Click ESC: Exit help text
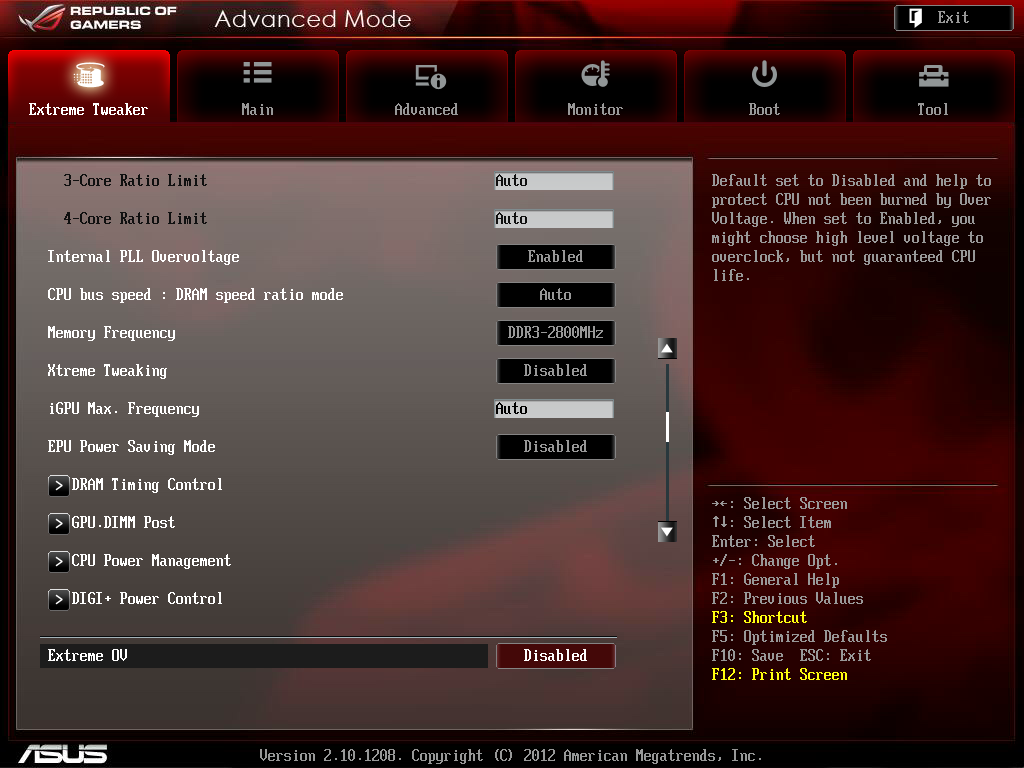Viewport: 1024px width, 768px height. click(835, 656)
